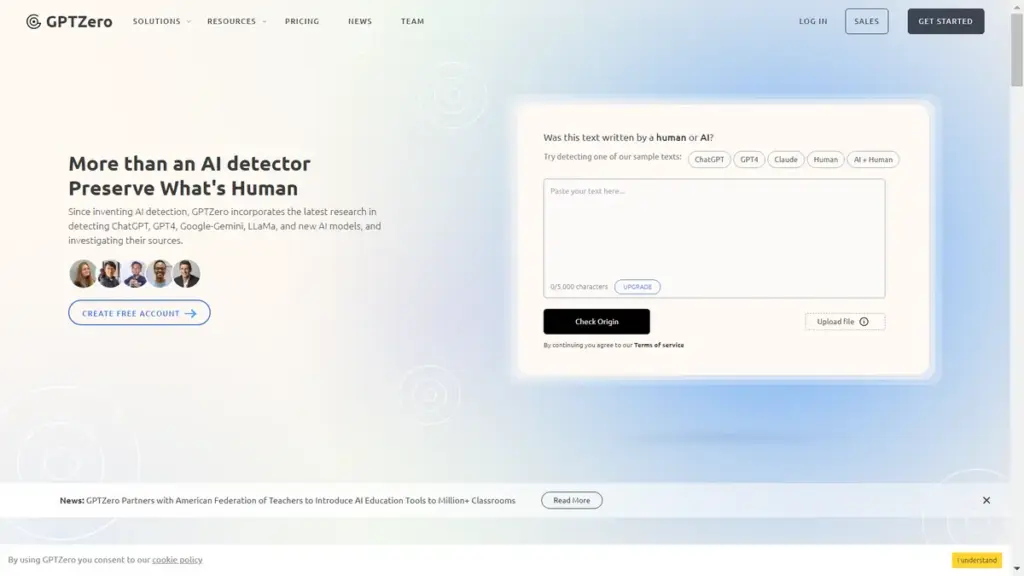This screenshot has width=1024, height=576.
Task: Select the Human sample text
Action: [x=825, y=159]
